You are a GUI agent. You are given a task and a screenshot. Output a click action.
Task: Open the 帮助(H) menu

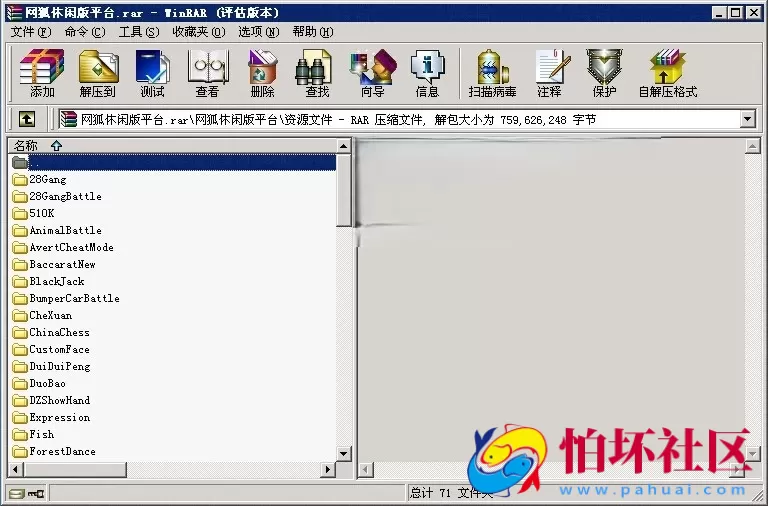313,32
